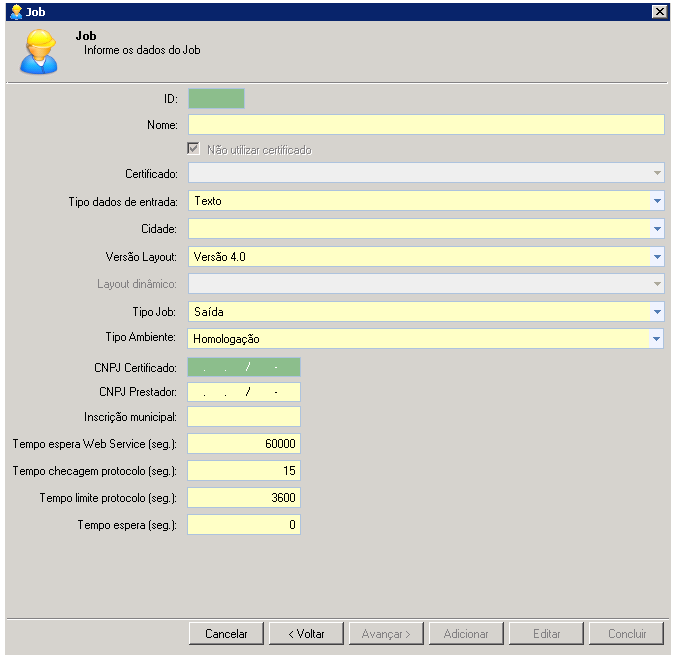Screen dimensions: 674x659
Task: Close the Job dialog window
Action: (x=659, y=11)
